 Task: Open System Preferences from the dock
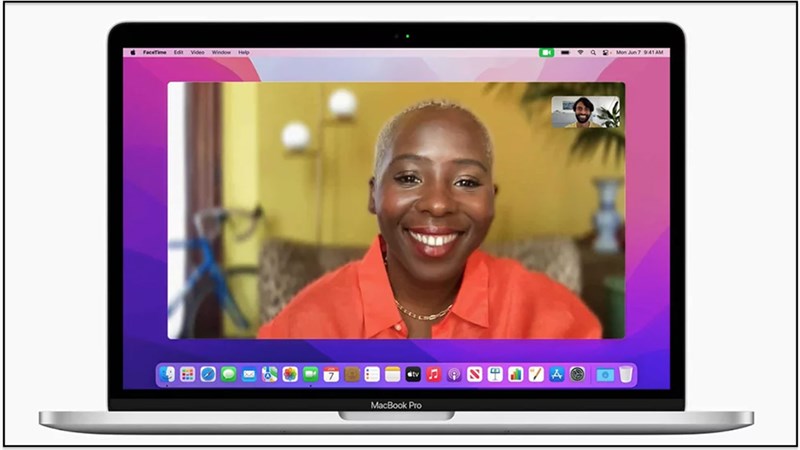click(577, 374)
